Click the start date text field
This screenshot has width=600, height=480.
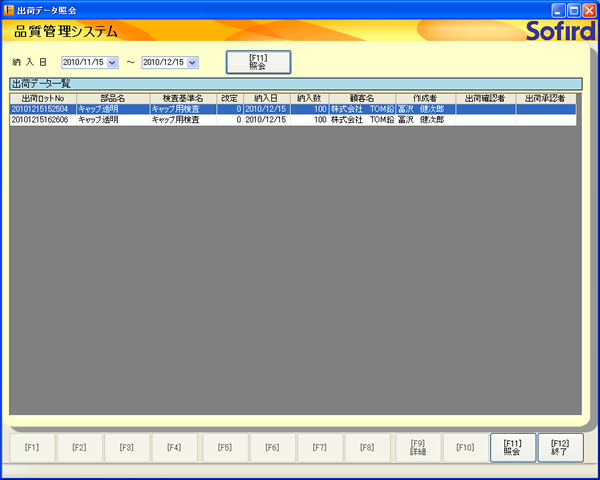[x=83, y=63]
